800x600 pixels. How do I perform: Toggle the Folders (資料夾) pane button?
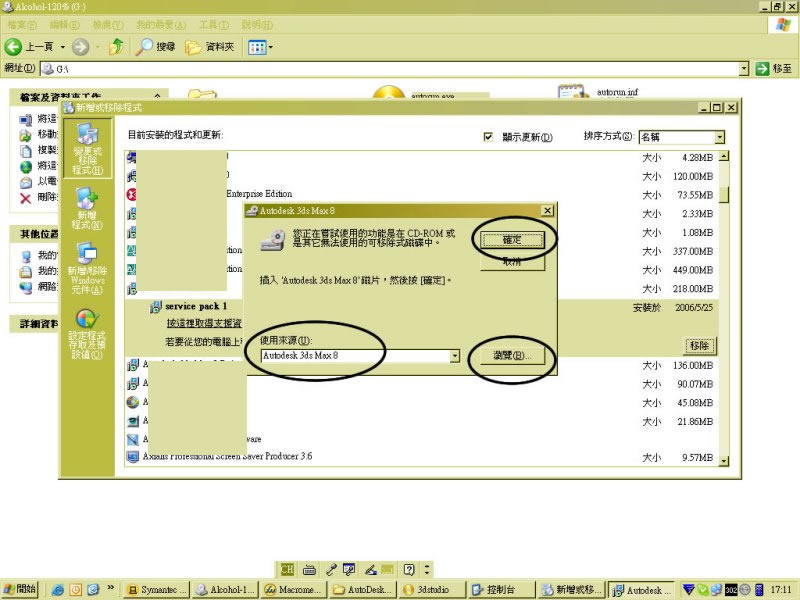click(210, 47)
